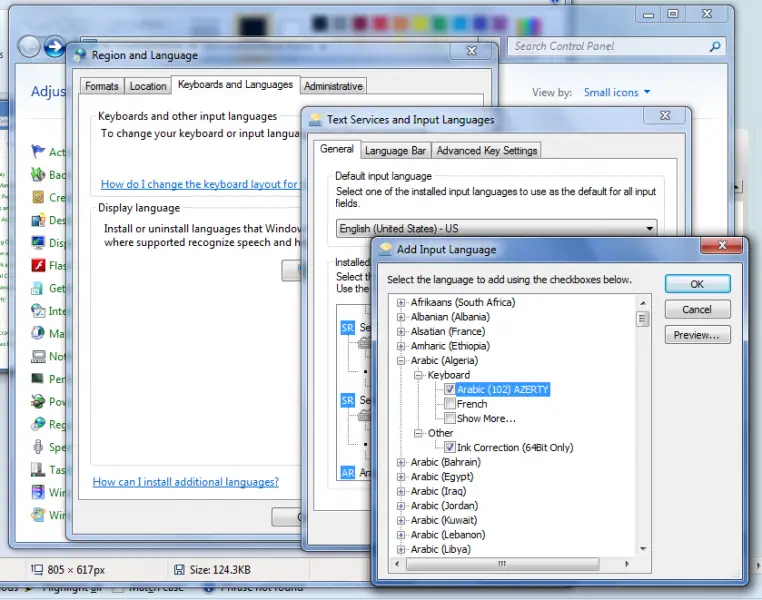The height and width of the screenshot is (600, 762).
Task: Click the Credential Manager icon in Control Panel
Action: coord(38,197)
